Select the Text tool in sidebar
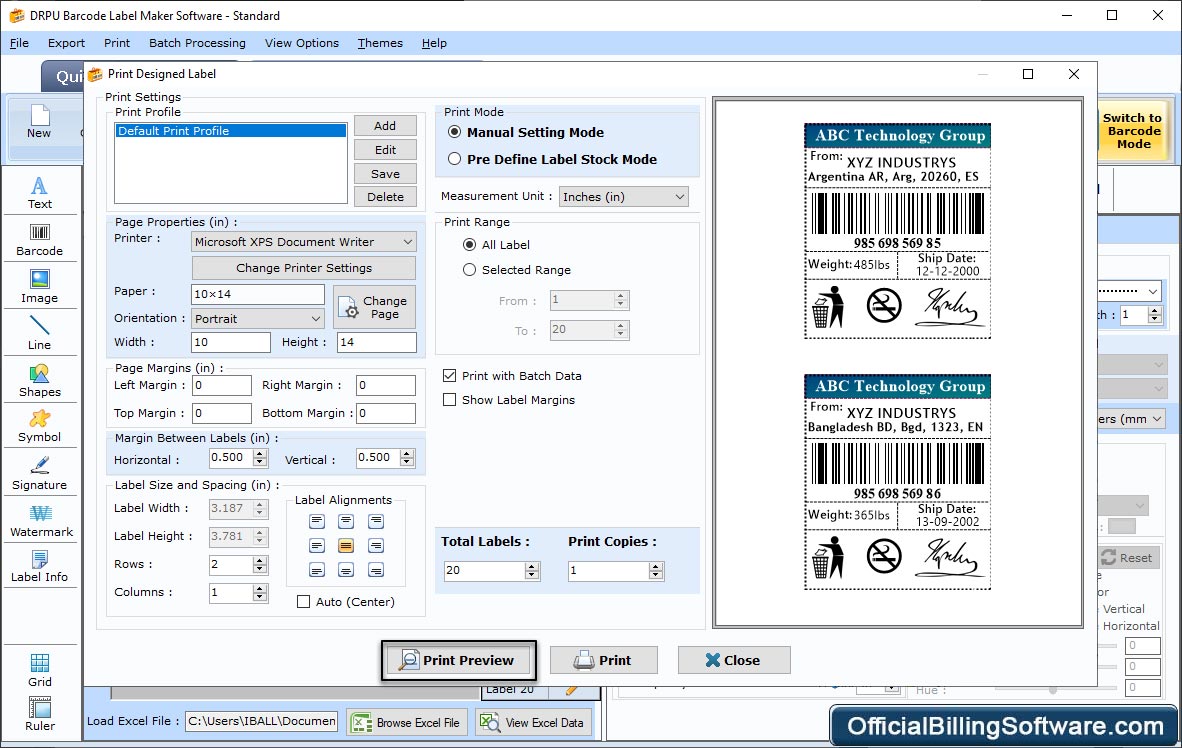This screenshot has height=748, width=1182. [39, 192]
